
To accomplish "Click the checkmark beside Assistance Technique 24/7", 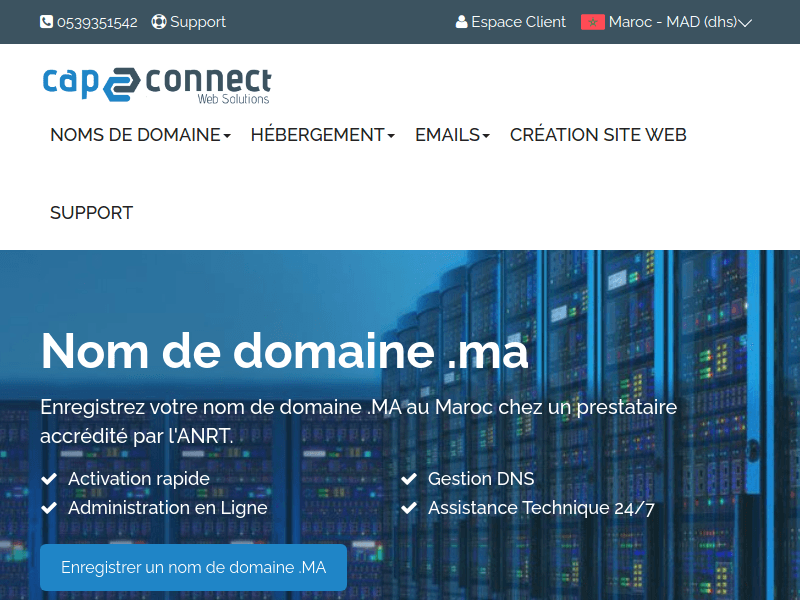I will [409, 507].
